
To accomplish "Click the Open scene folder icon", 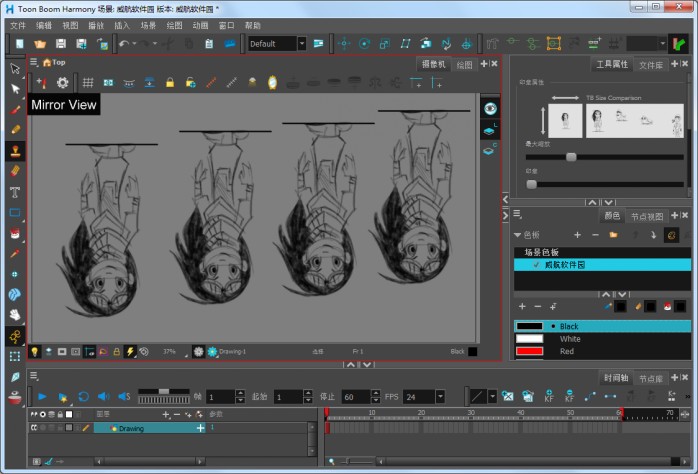I will [40, 44].
